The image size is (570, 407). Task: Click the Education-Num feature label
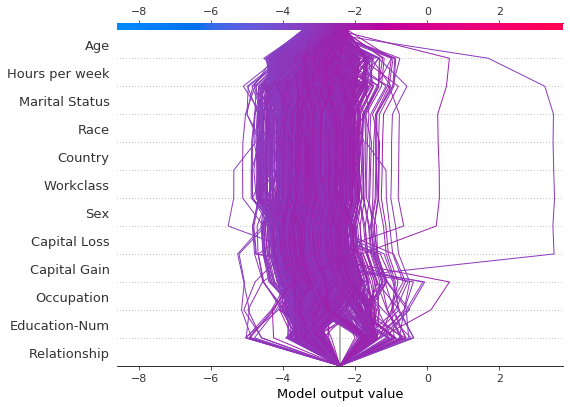tap(59, 326)
